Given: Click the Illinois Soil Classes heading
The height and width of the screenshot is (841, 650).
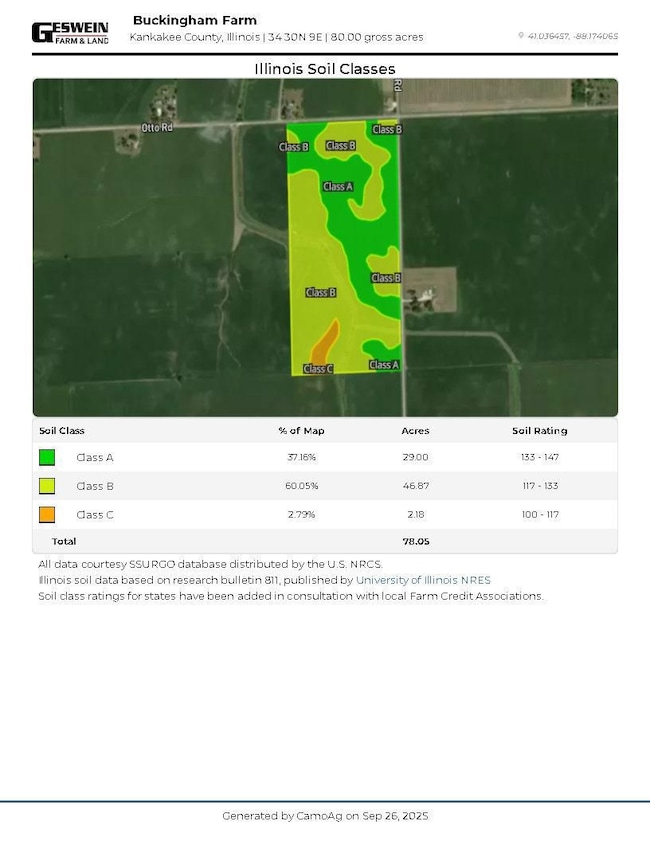Looking at the screenshot, I should click(325, 69).
